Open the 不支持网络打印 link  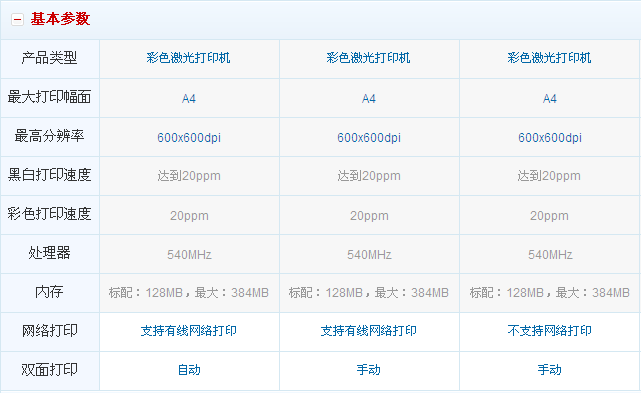coord(549,331)
